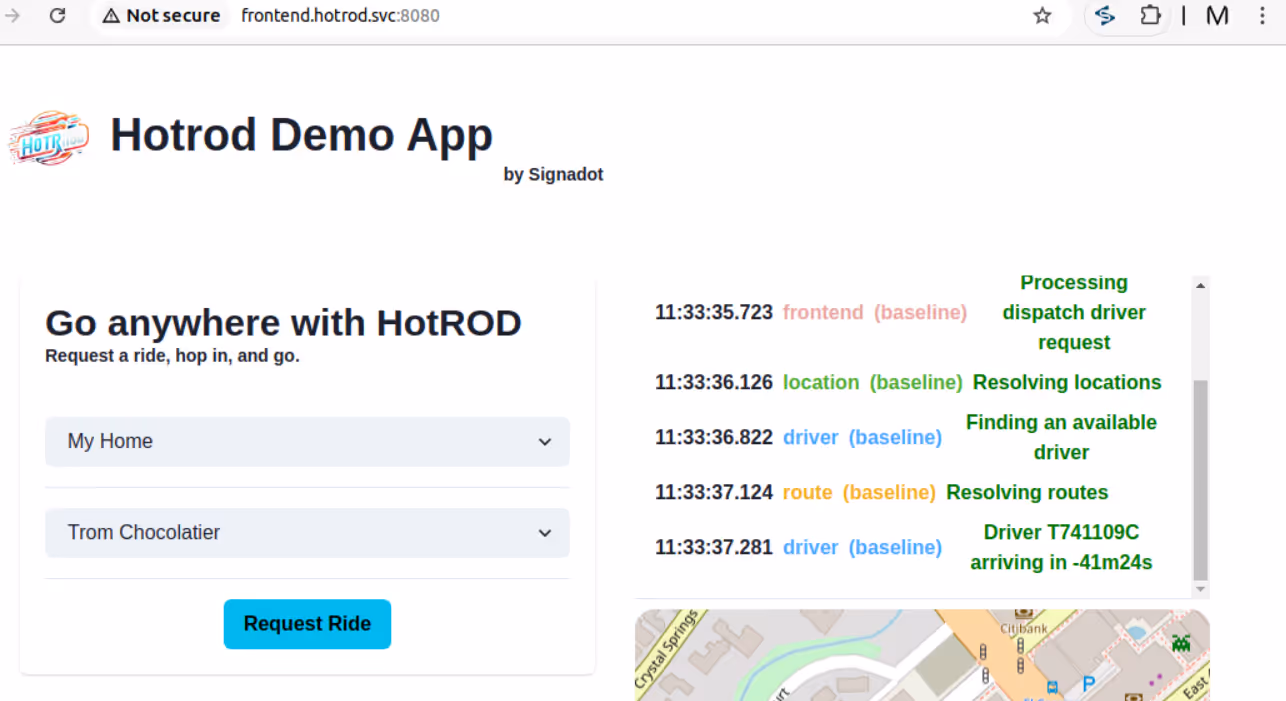Click the Request Ride button
This screenshot has height=701, width=1286.
coord(307,624)
